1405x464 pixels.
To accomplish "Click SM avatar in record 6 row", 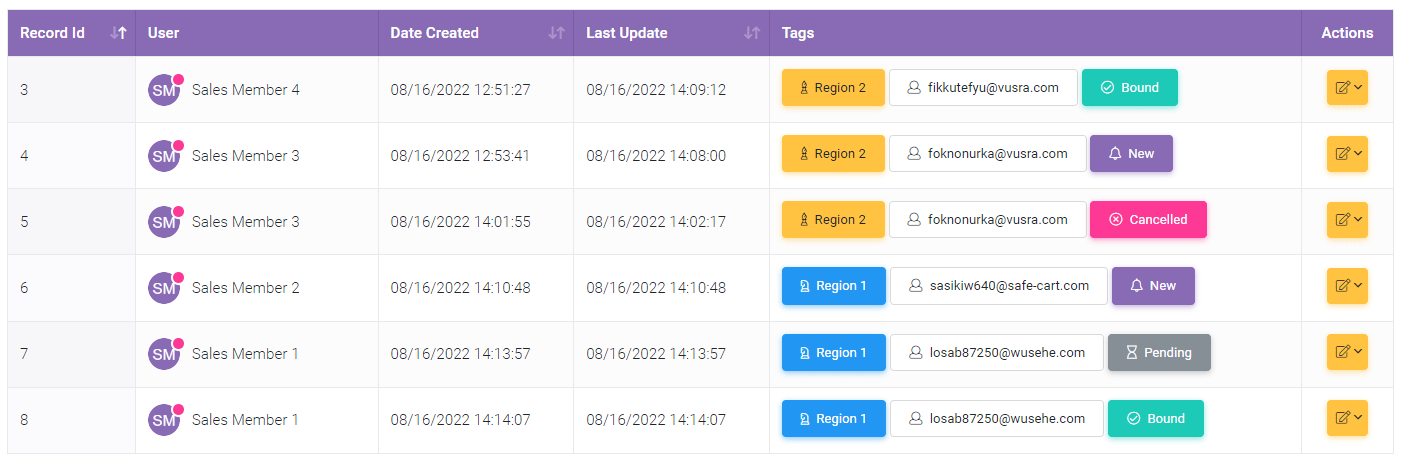I will [x=164, y=288].
